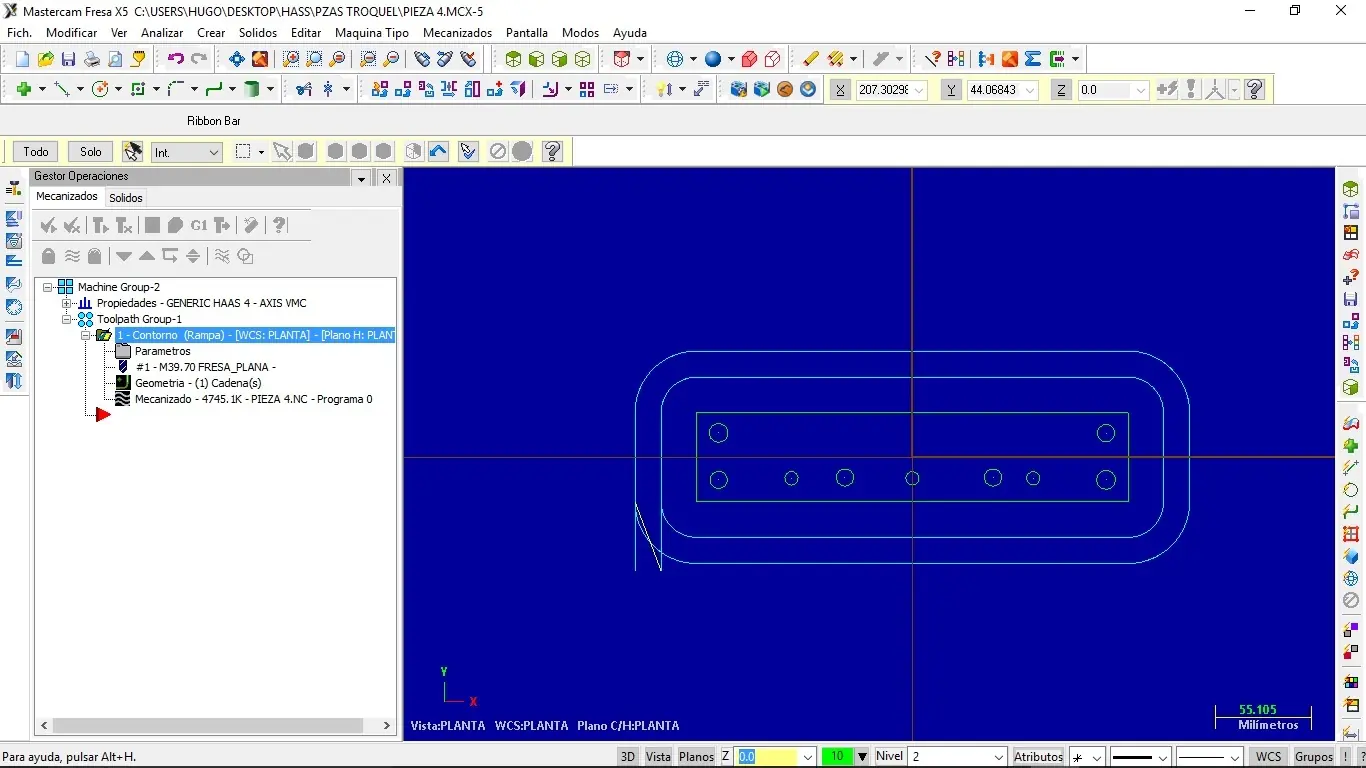Click the New file icon

tap(23, 60)
